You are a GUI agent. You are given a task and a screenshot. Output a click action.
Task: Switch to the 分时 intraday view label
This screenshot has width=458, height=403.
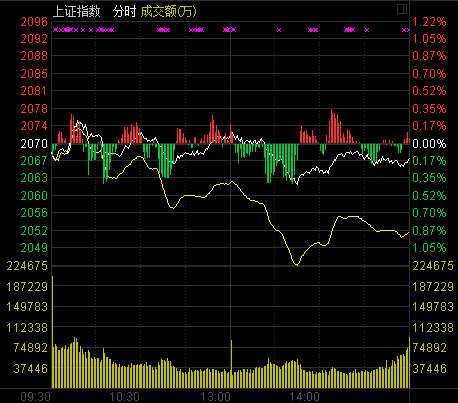click(x=124, y=11)
